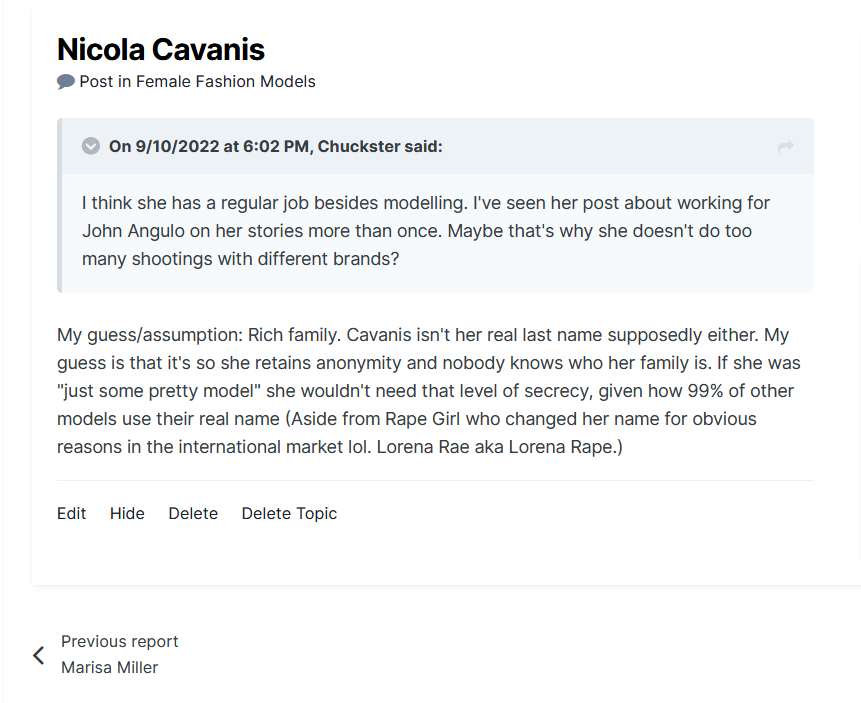Click 'said:' at the end of quote header
The height and width of the screenshot is (703, 861).
423,147
